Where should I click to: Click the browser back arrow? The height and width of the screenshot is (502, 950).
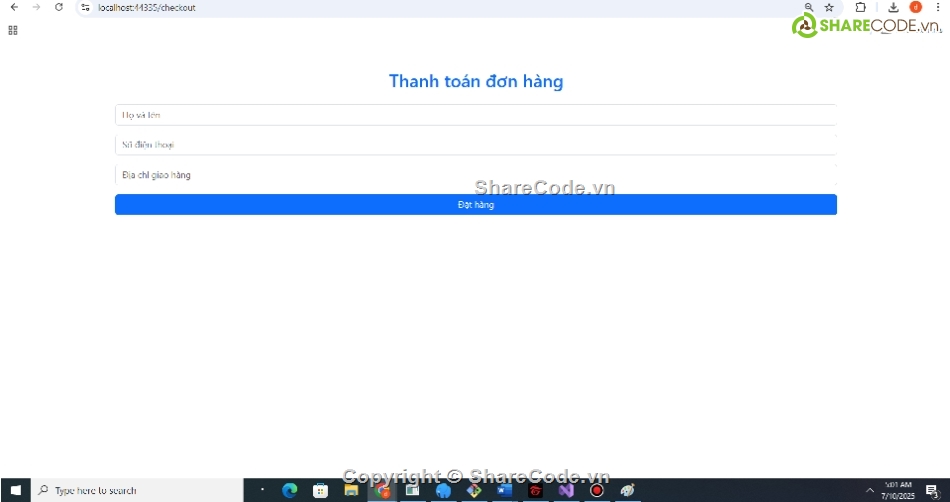click(14, 7)
